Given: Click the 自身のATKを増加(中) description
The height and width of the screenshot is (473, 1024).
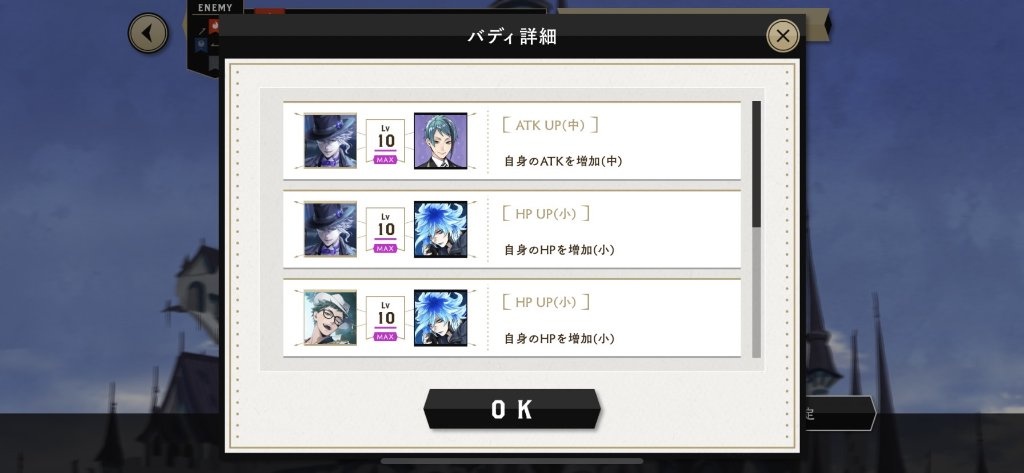Looking at the screenshot, I should [x=563, y=161].
